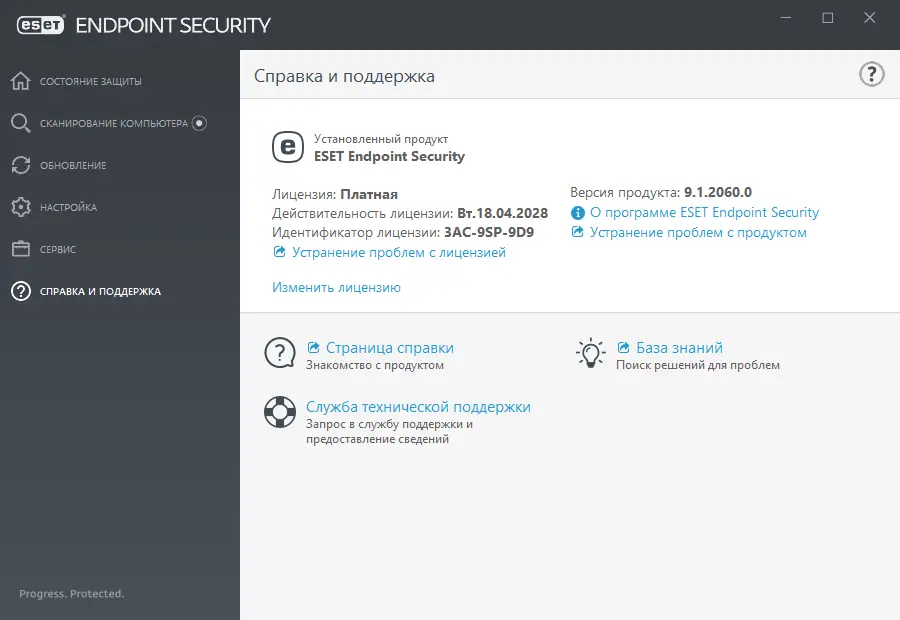Open Изменить лицензию link

tap(336, 288)
